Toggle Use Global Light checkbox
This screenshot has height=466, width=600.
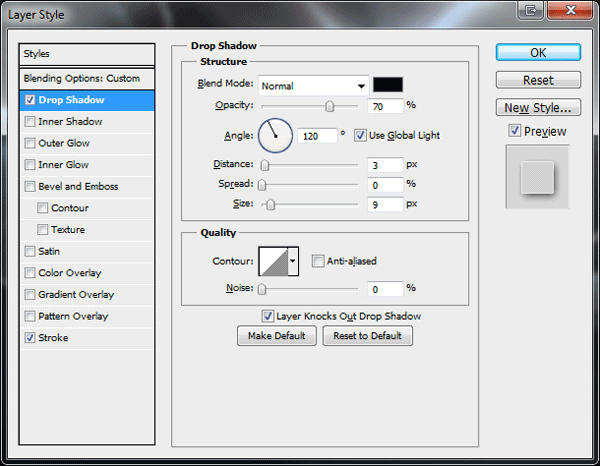(x=360, y=135)
